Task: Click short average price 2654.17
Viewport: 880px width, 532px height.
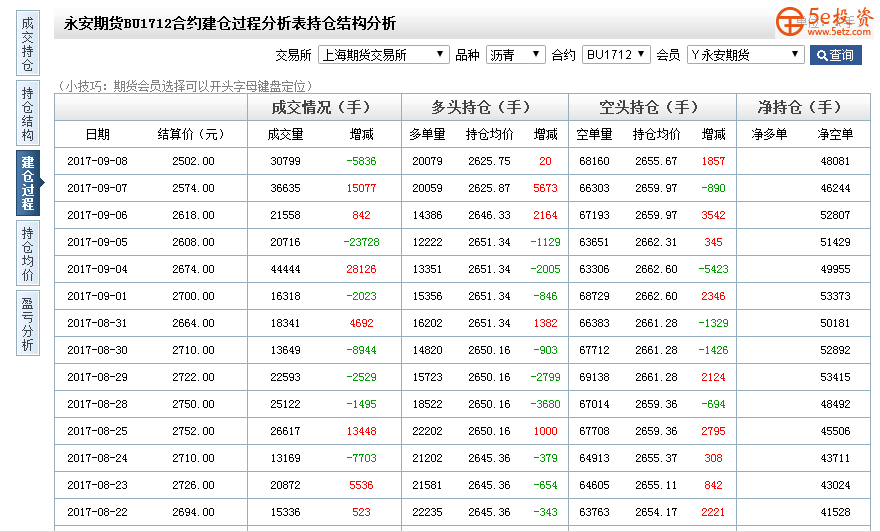Action: coord(656,512)
